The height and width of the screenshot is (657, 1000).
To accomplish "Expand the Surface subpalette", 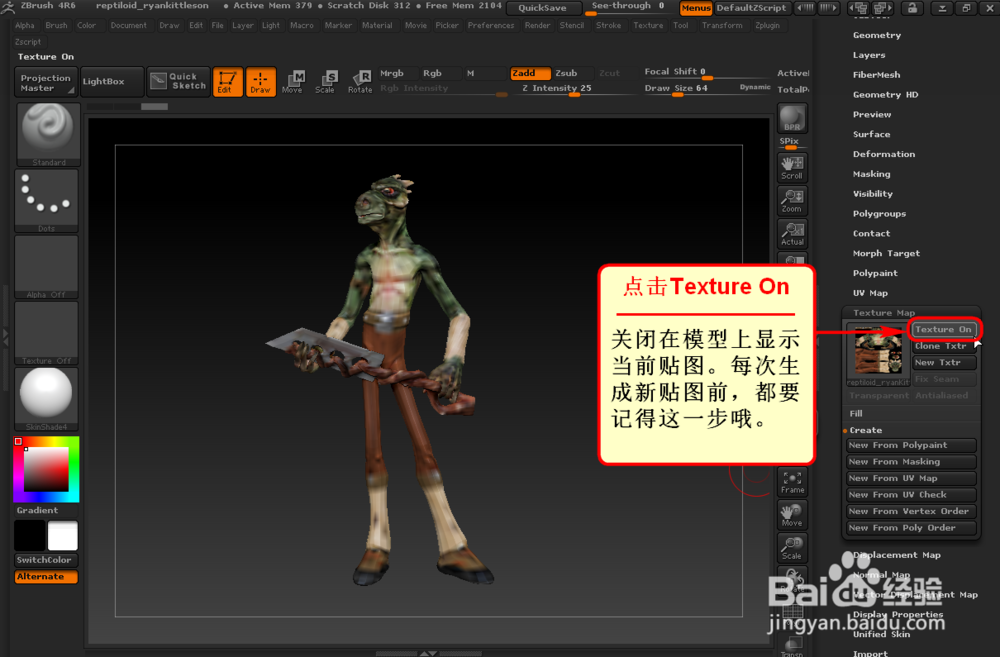I will (871, 134).
